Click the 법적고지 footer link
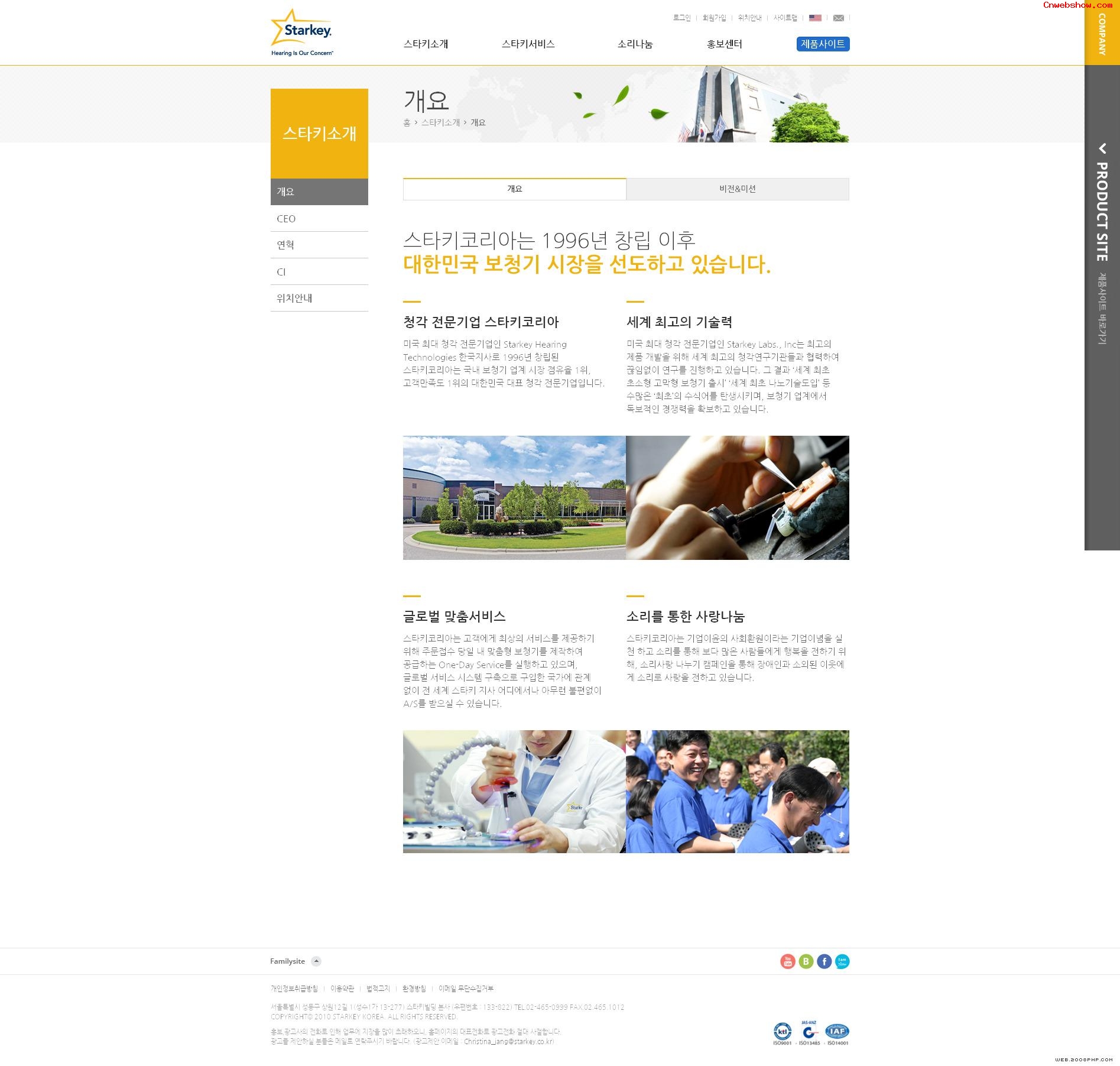This screenshot has width=1120, height=1066. [x=378, y=989]
